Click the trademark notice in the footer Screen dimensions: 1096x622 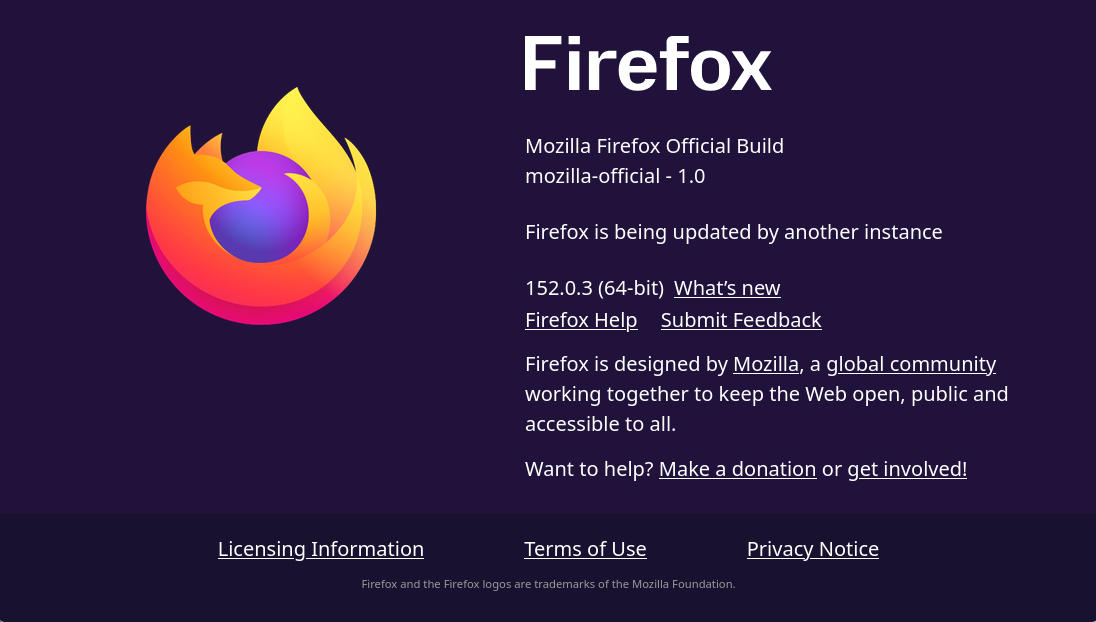point(548,584)
